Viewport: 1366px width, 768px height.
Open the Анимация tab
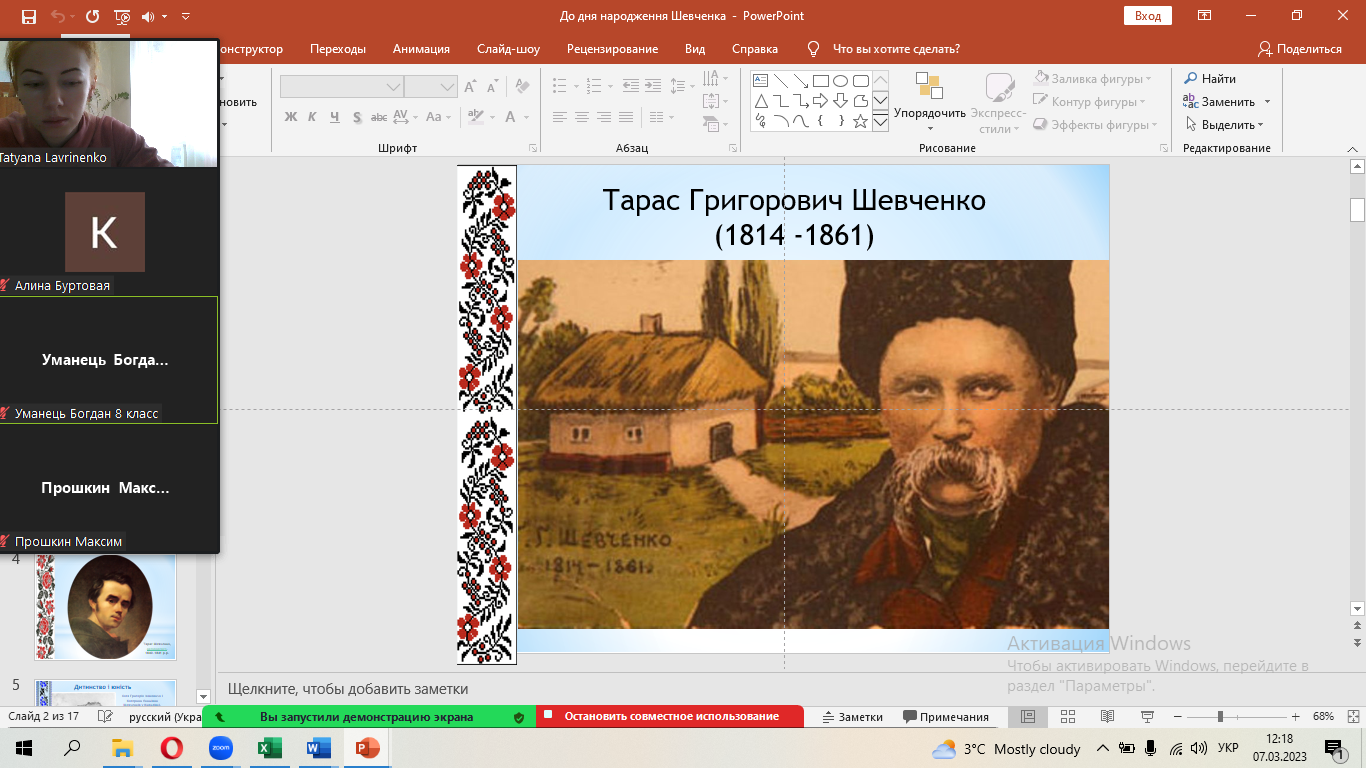(421, 49)
